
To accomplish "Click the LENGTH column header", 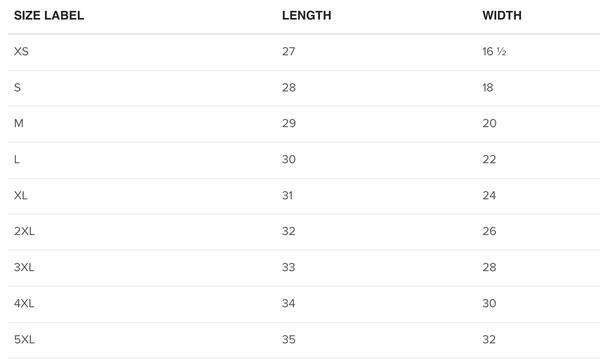I will 307,15.
